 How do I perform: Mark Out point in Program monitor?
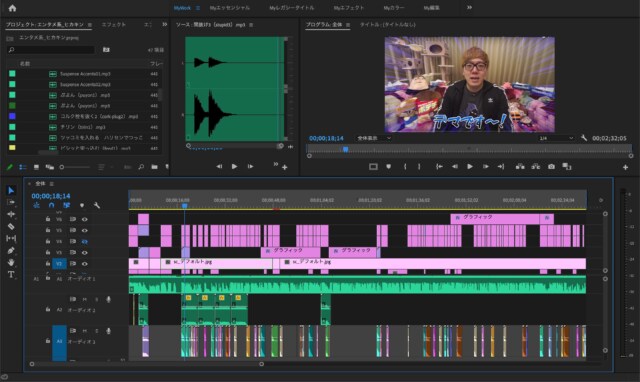click(419, 167)
